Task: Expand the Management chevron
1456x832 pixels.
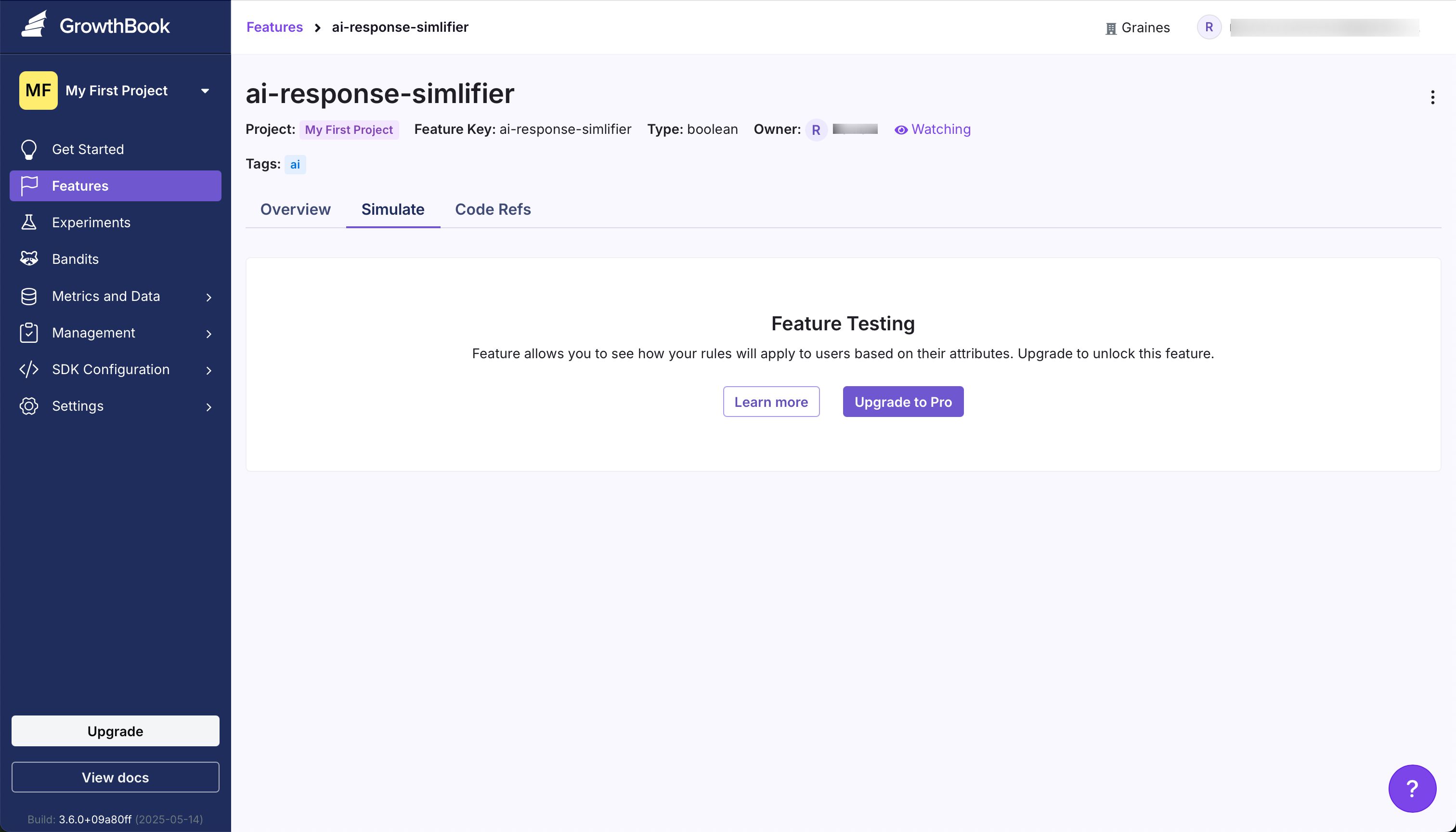Action: click(x=208, y=334)
